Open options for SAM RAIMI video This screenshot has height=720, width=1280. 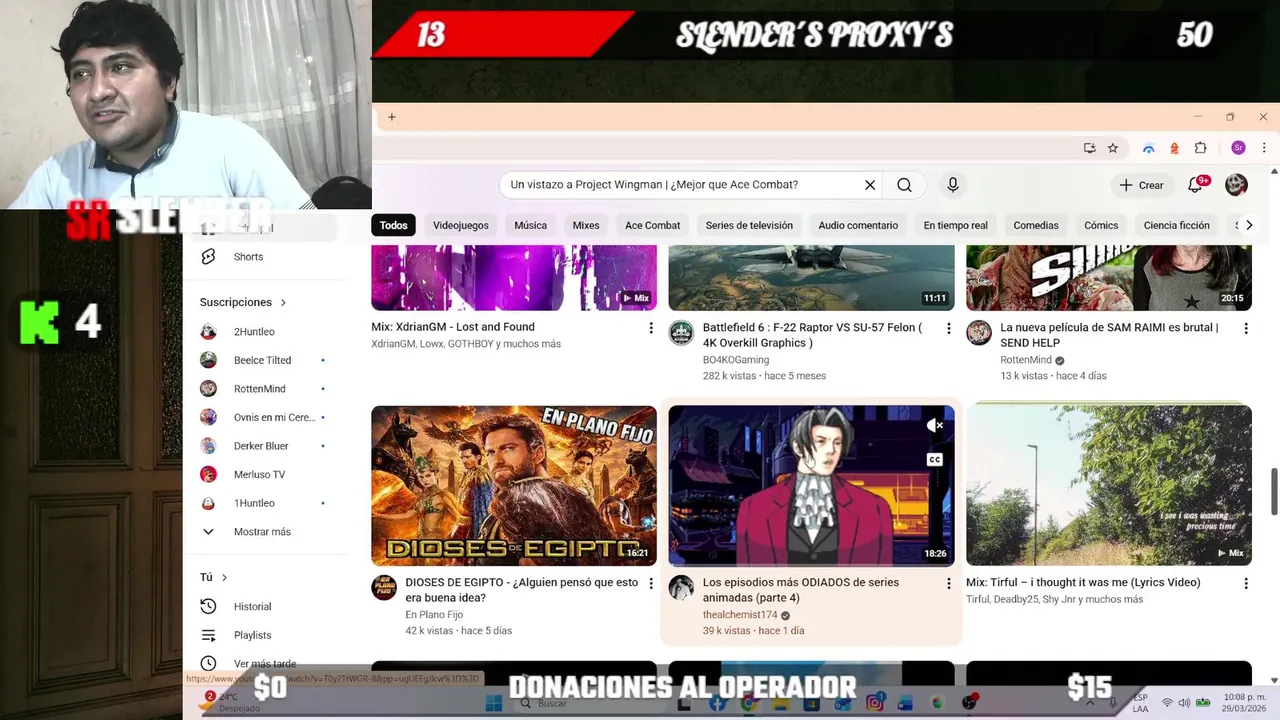point(1246,328)
